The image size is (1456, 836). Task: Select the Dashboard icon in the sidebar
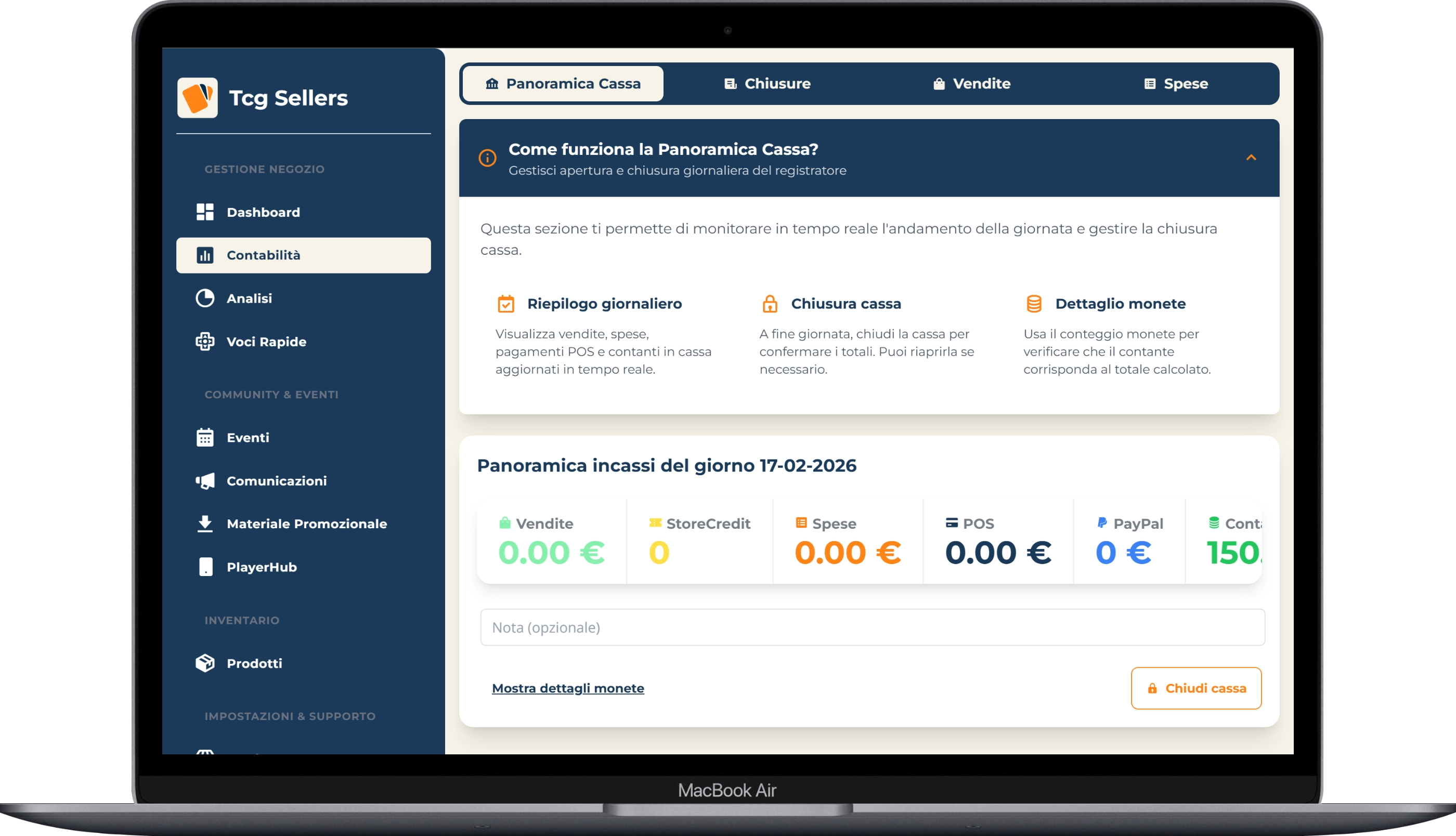(x=205, y=212)
